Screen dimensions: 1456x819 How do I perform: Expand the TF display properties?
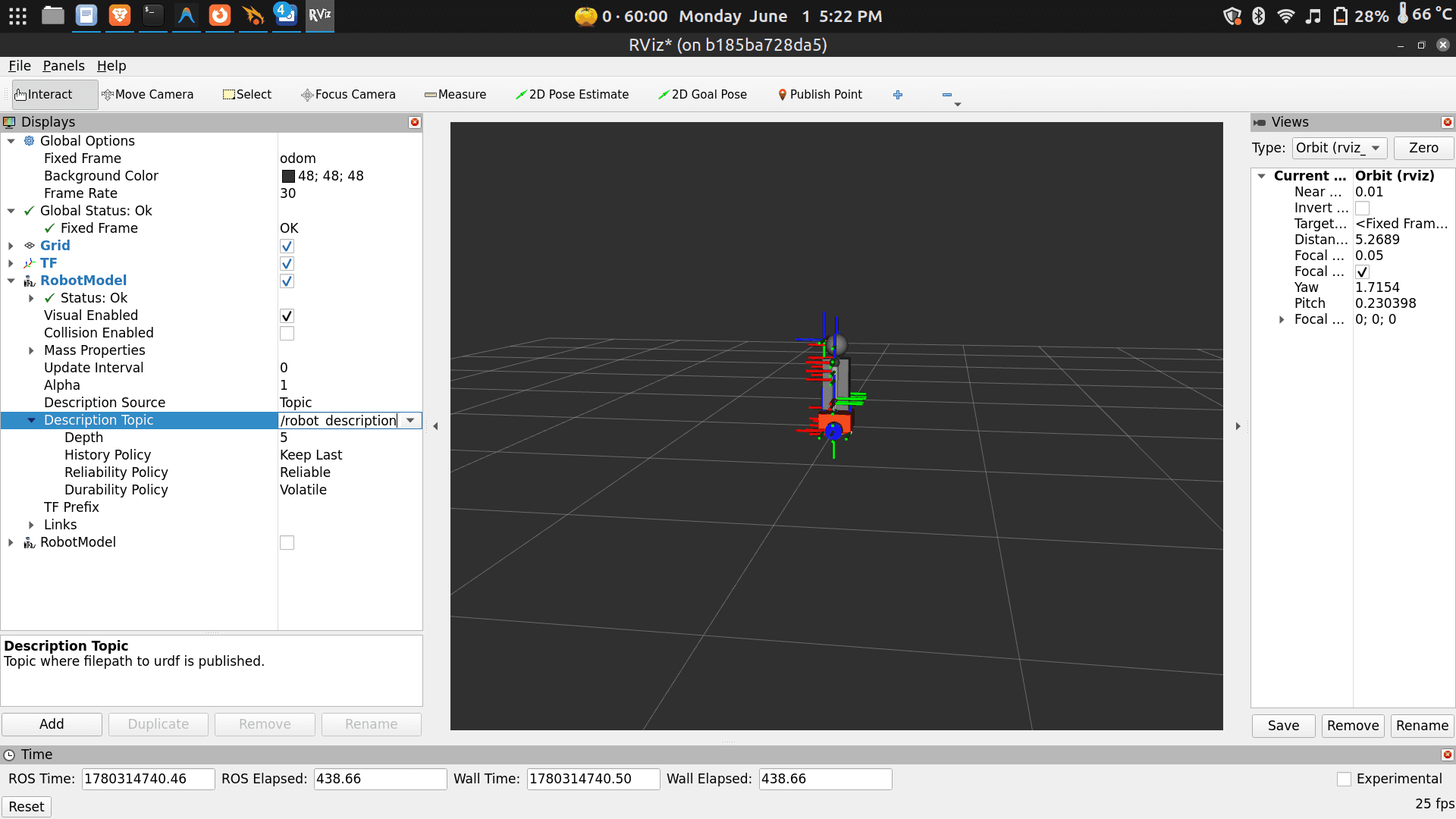[11, 263]
